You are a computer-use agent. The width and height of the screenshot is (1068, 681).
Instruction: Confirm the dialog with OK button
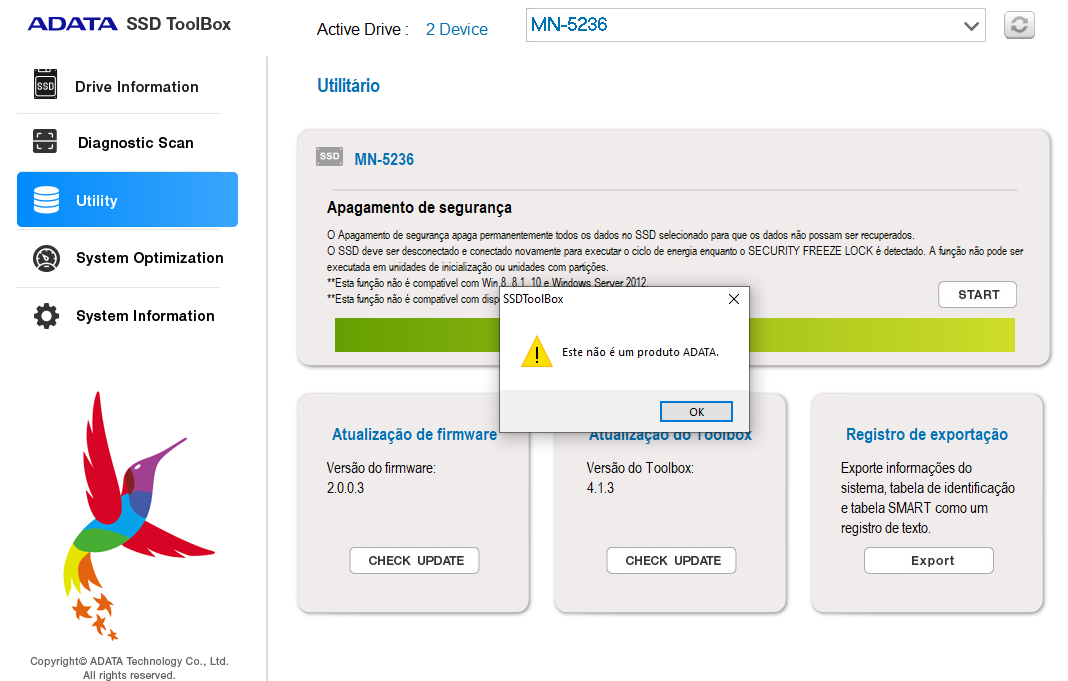pyautogui.click(x=696, y=411)
